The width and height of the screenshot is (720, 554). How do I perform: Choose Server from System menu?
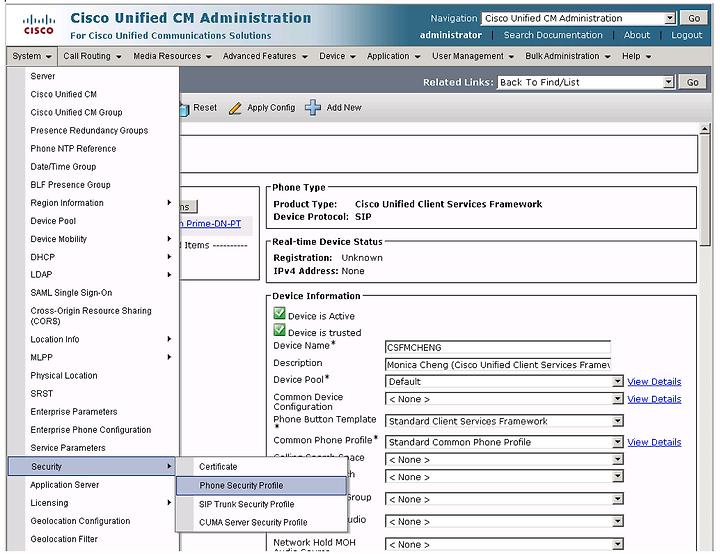(x=43, y=76)
